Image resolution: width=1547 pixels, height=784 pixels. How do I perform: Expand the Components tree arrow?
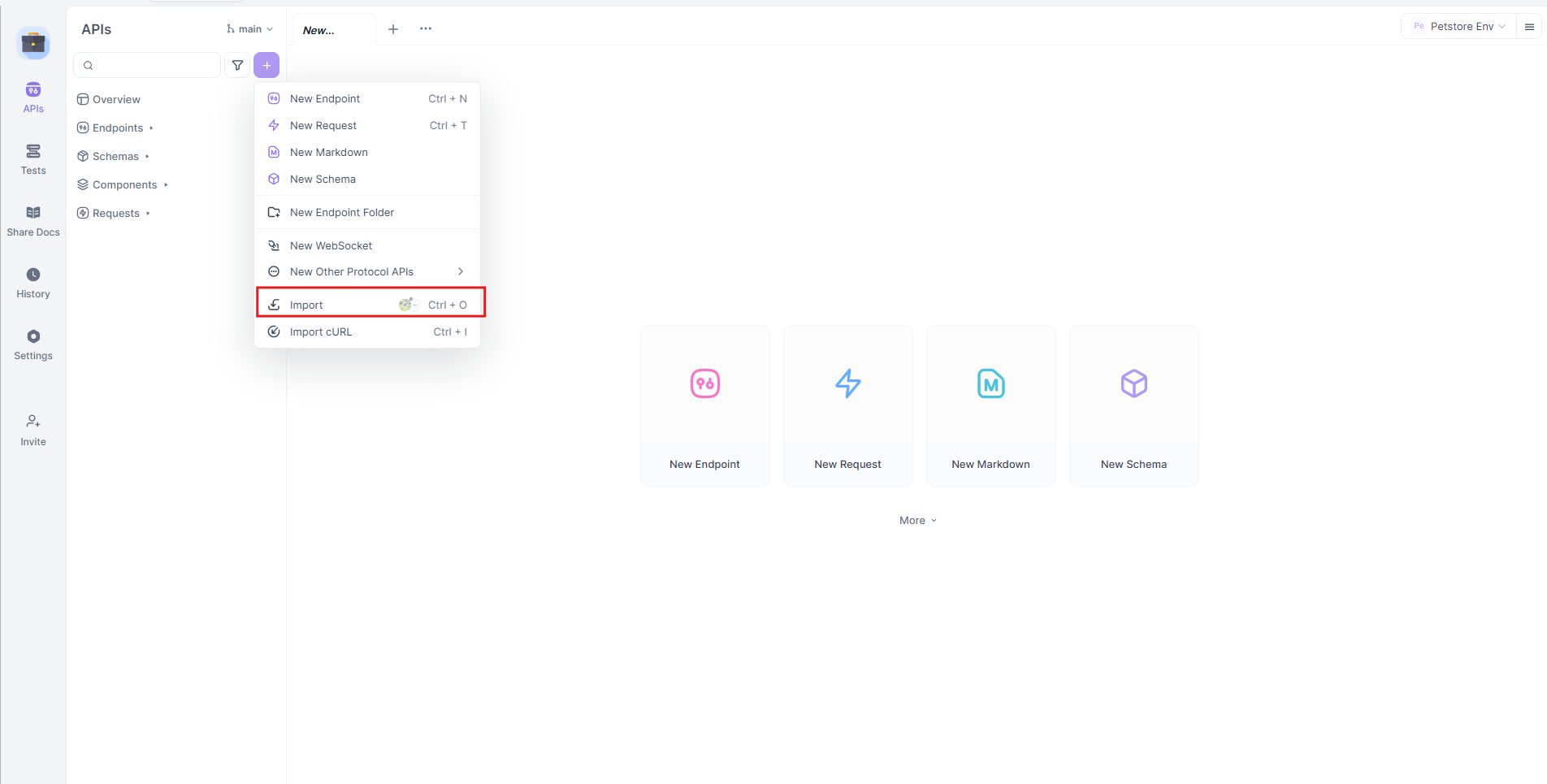[x=166, y=185]
